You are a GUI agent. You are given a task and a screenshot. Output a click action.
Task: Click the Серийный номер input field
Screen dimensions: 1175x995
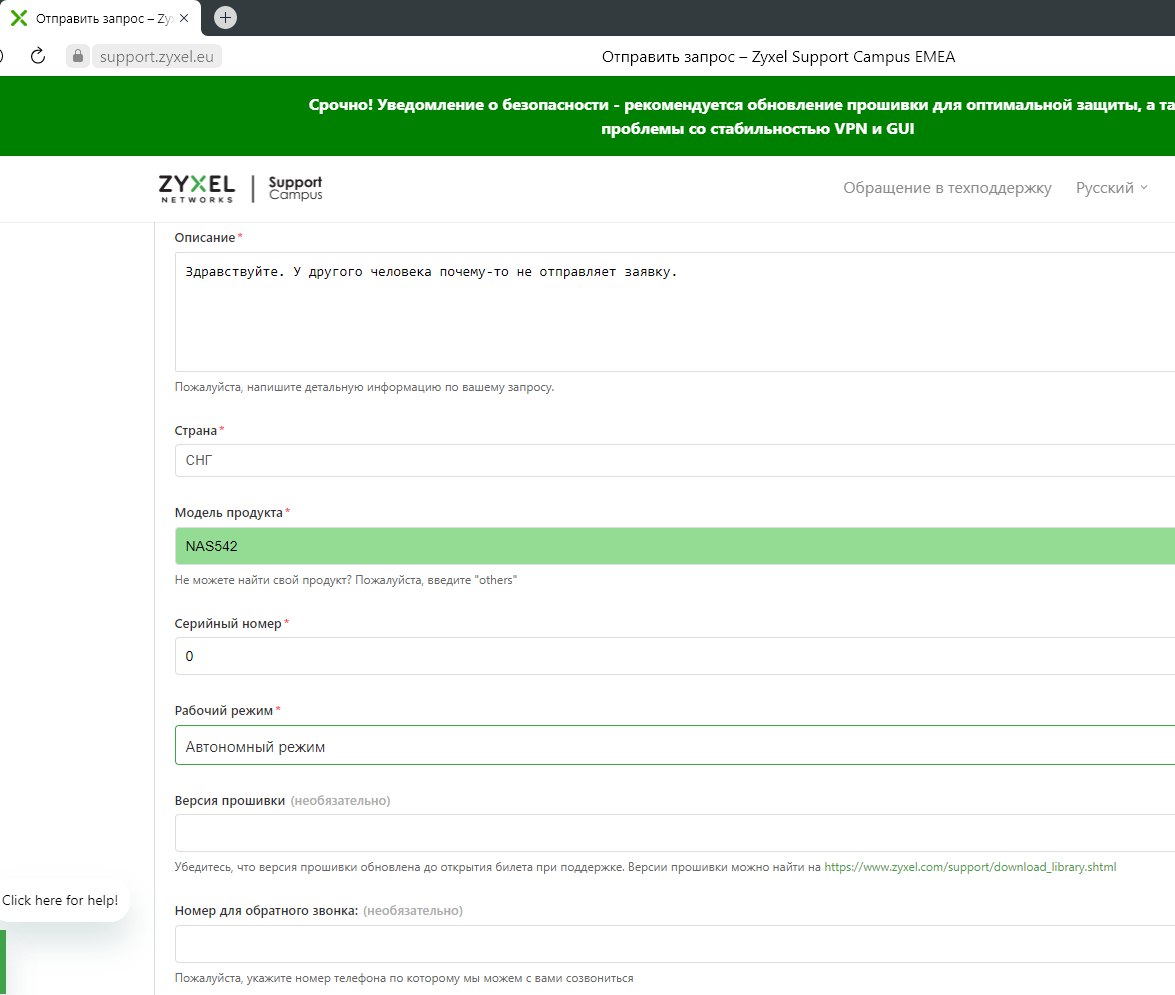[x=674, y=656]
